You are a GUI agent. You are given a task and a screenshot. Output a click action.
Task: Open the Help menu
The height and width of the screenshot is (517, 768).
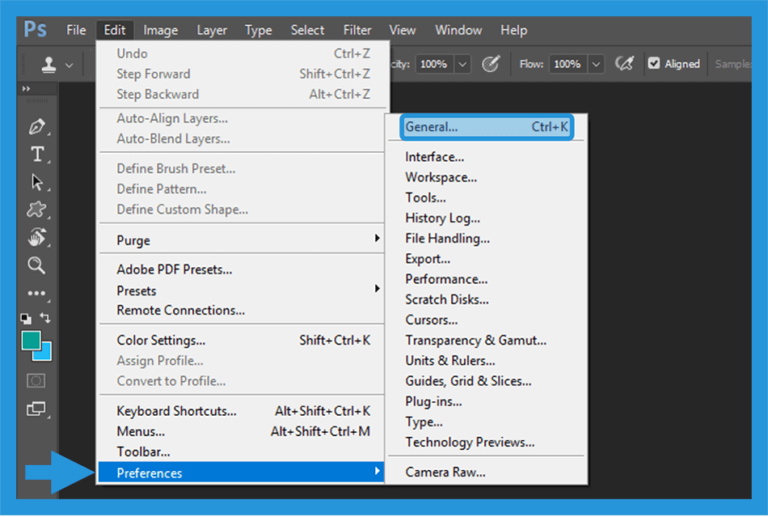[513, 30]
